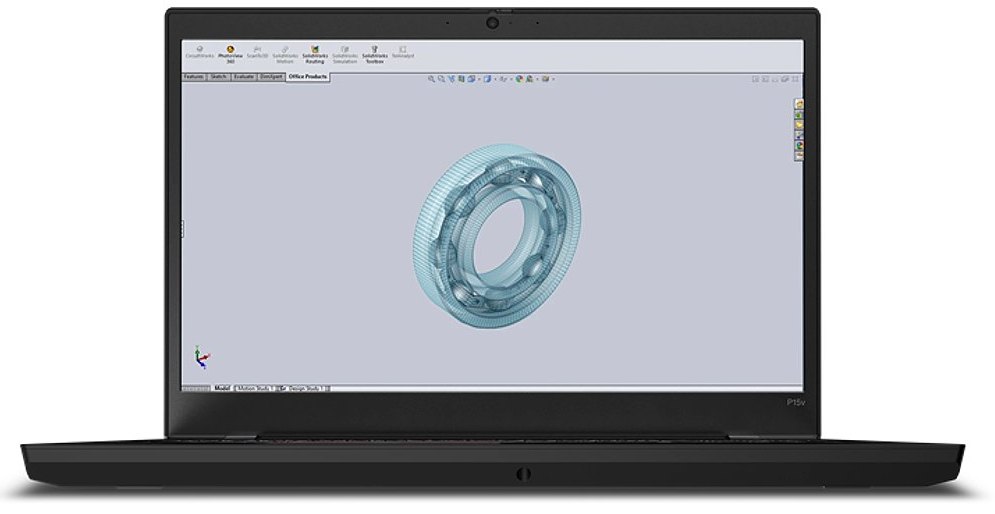
Task: Expand the View Orientation dropdown arrow
Action: tap(481, 78)
